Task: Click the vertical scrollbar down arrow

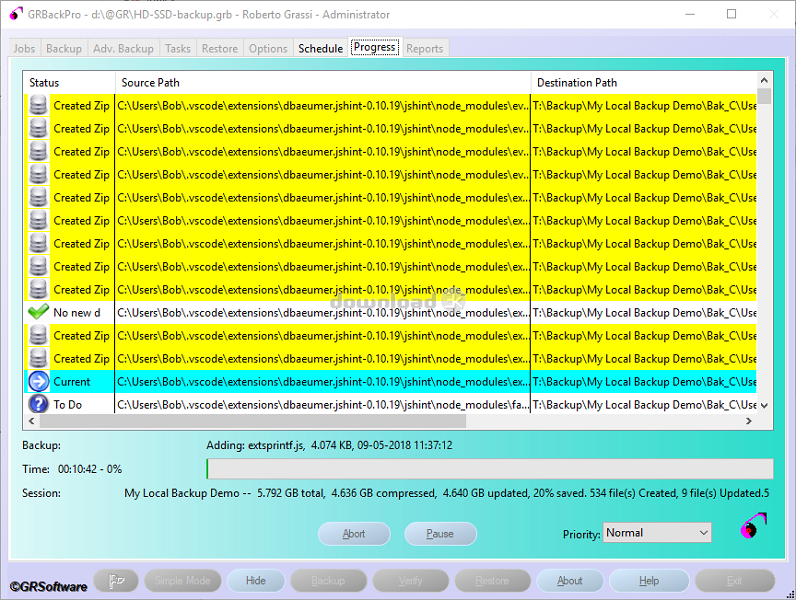Action: tap(764, 405)
